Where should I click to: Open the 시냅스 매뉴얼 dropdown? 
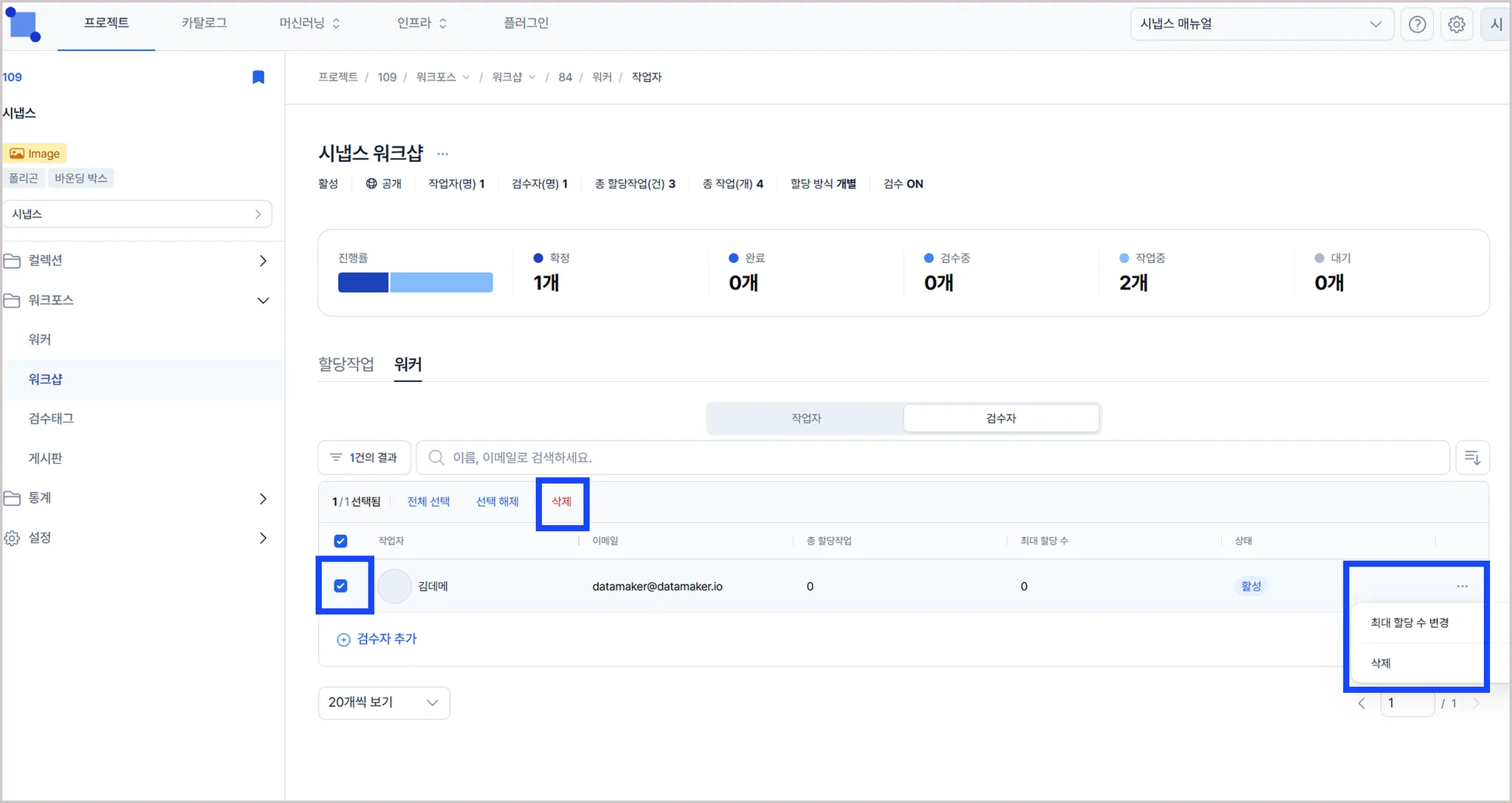click(1261, 24)
